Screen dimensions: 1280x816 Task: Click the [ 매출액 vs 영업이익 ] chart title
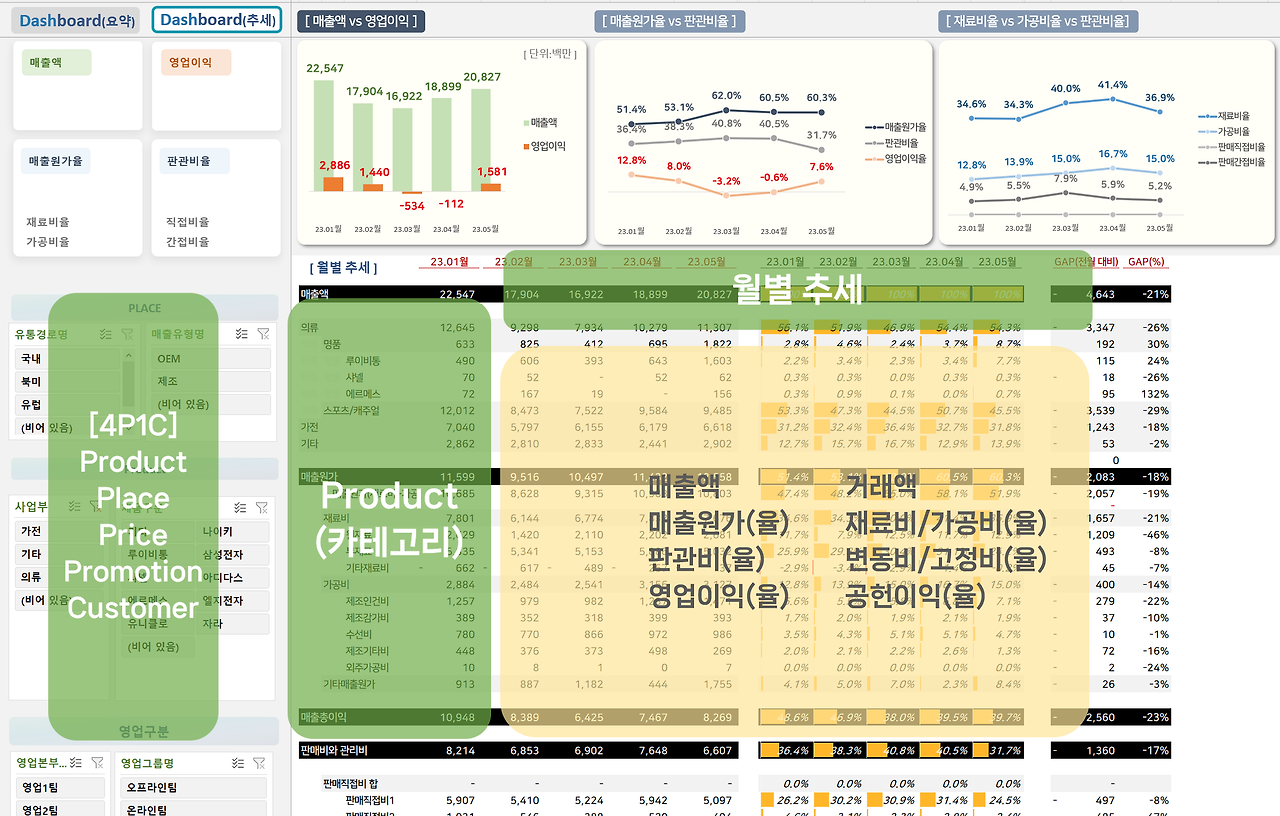(x=363, y=21)
